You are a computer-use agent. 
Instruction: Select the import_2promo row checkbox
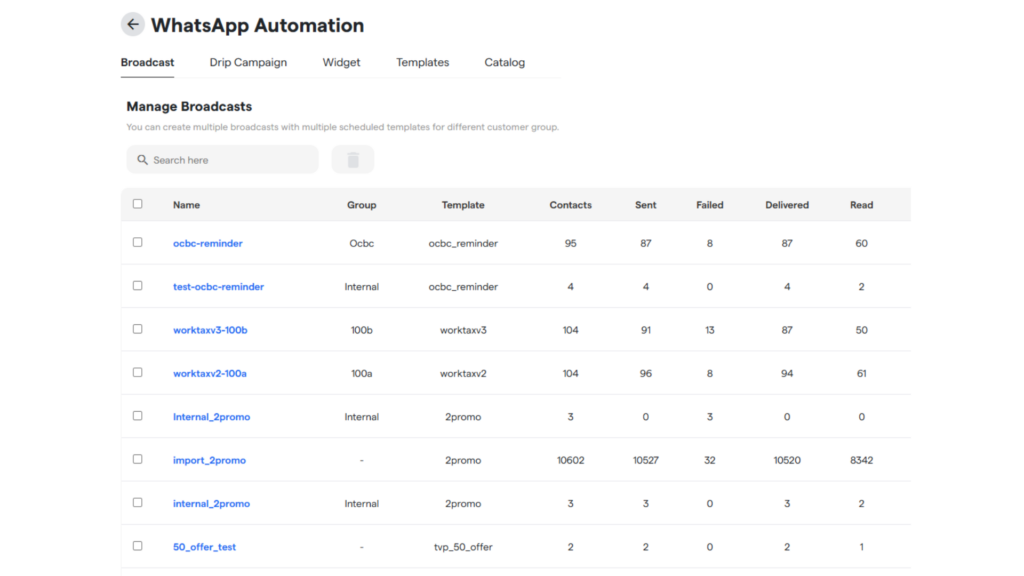tap(138, 459)
